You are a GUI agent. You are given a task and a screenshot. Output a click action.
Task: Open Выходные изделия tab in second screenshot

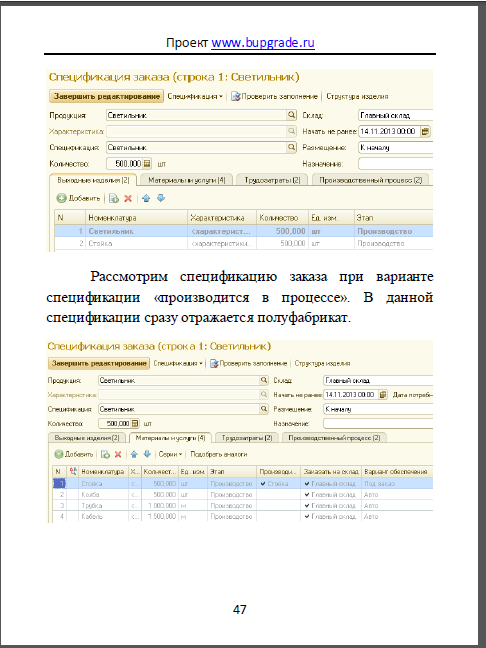(x=87, y=438)
